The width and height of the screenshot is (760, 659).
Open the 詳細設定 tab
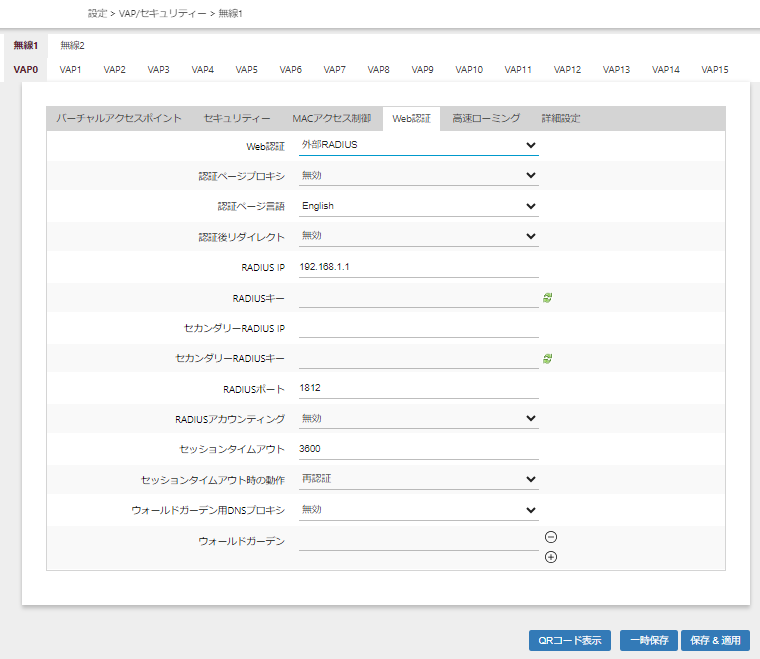click(x=561, y=119)
